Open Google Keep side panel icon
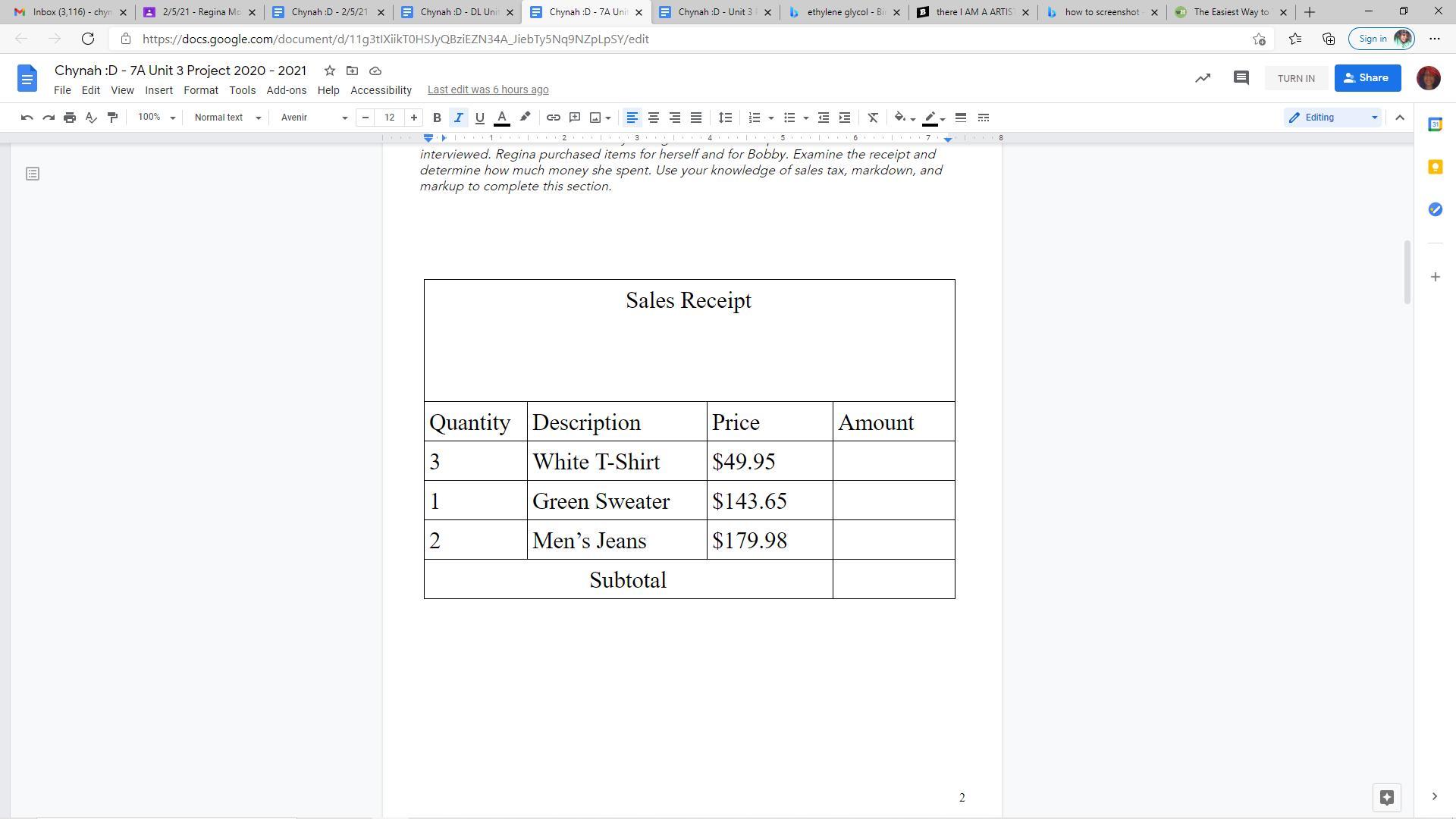This screenshot has width=1456, height=819. [x=1435, y=167]
